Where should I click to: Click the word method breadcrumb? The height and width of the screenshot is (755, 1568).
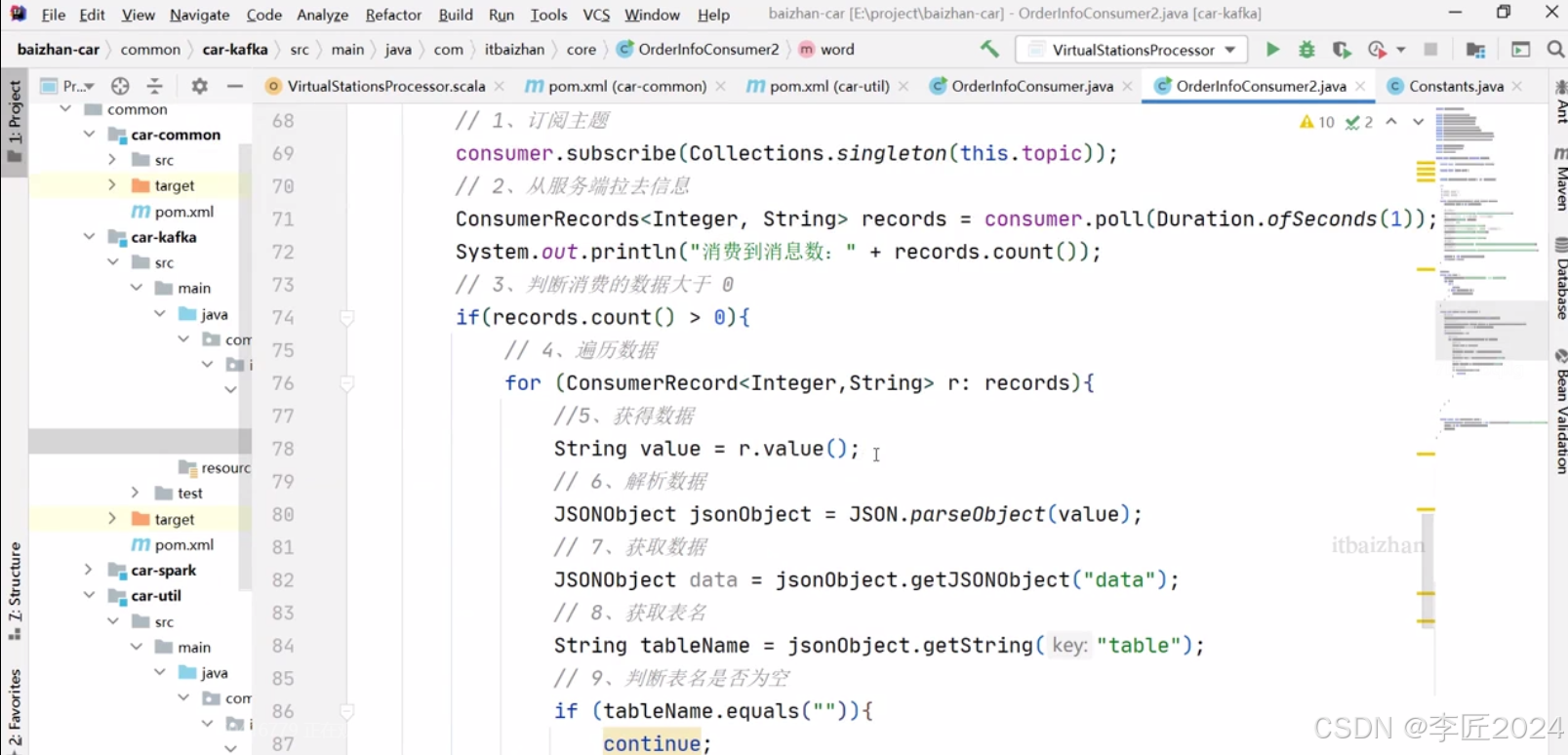(827, 49)
